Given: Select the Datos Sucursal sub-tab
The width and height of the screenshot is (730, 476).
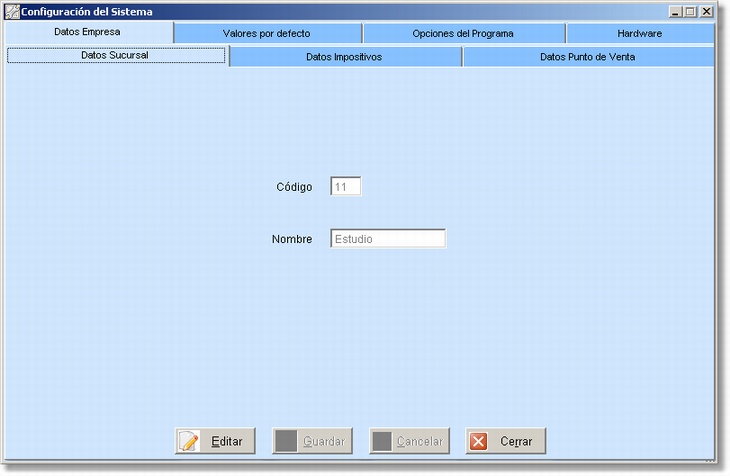Looking at the screenshot, I should point(115,56).
